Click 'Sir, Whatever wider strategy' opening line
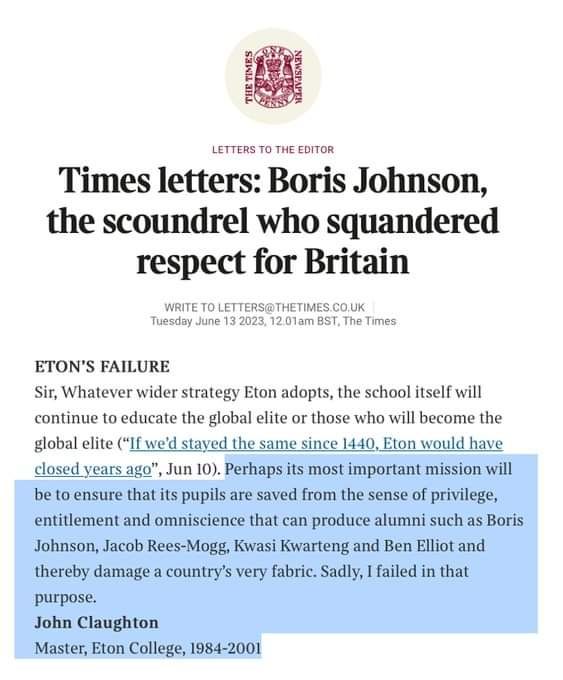Image resolution: width=563 pixels, height=680 pixels. [x=137, y=392]
